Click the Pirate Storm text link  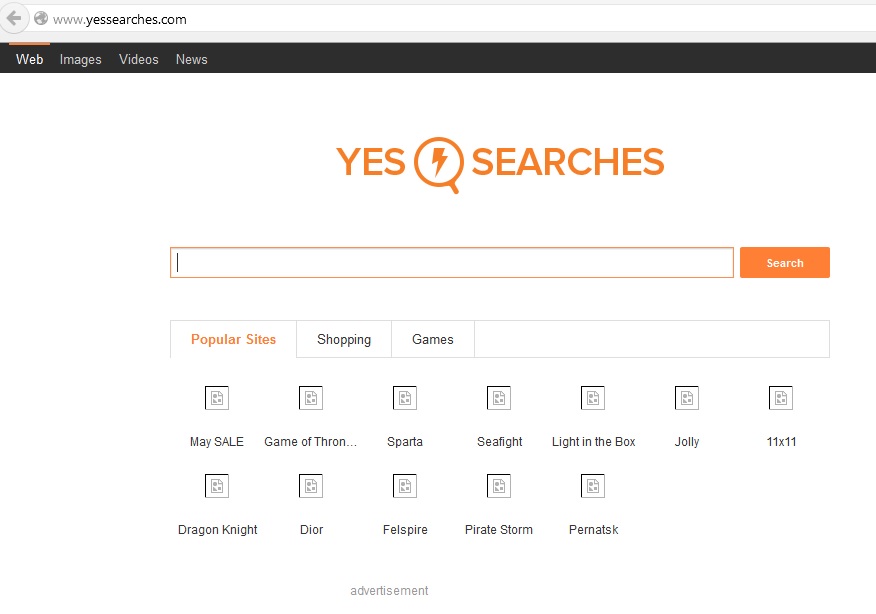pos(499,530)
